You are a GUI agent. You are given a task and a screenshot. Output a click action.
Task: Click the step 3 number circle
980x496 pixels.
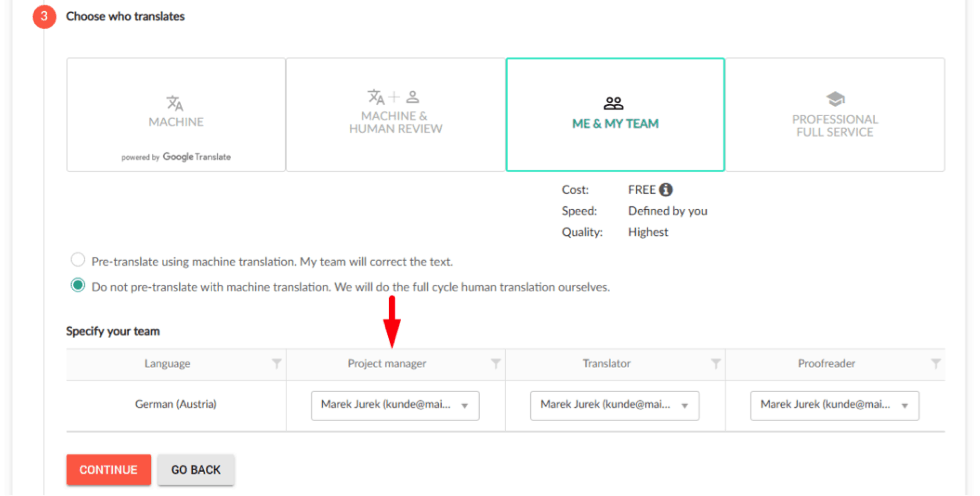pos(44,16)
